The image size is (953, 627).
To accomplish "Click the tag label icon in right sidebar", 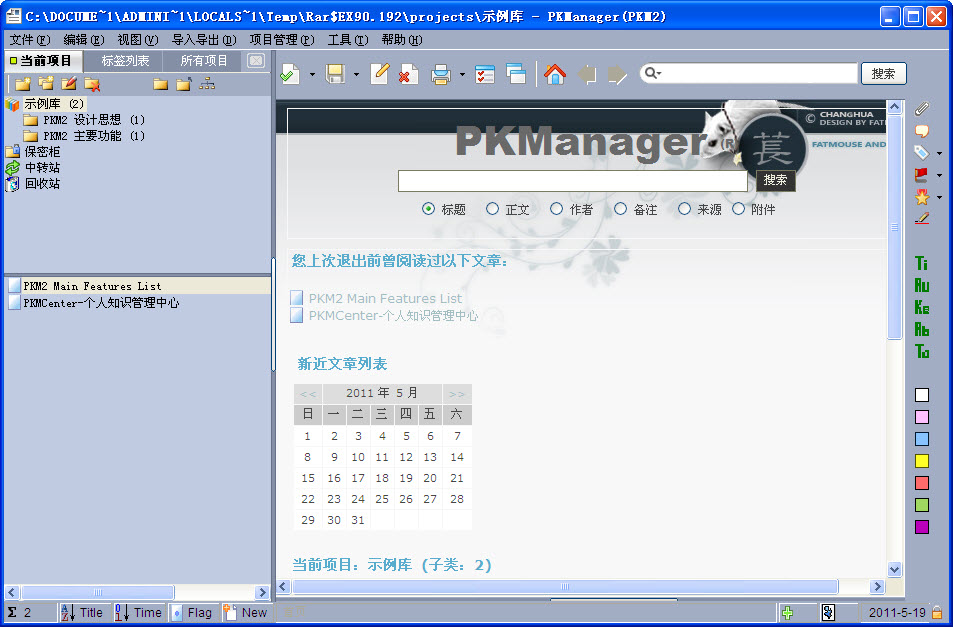I will [x=922, y=152].
